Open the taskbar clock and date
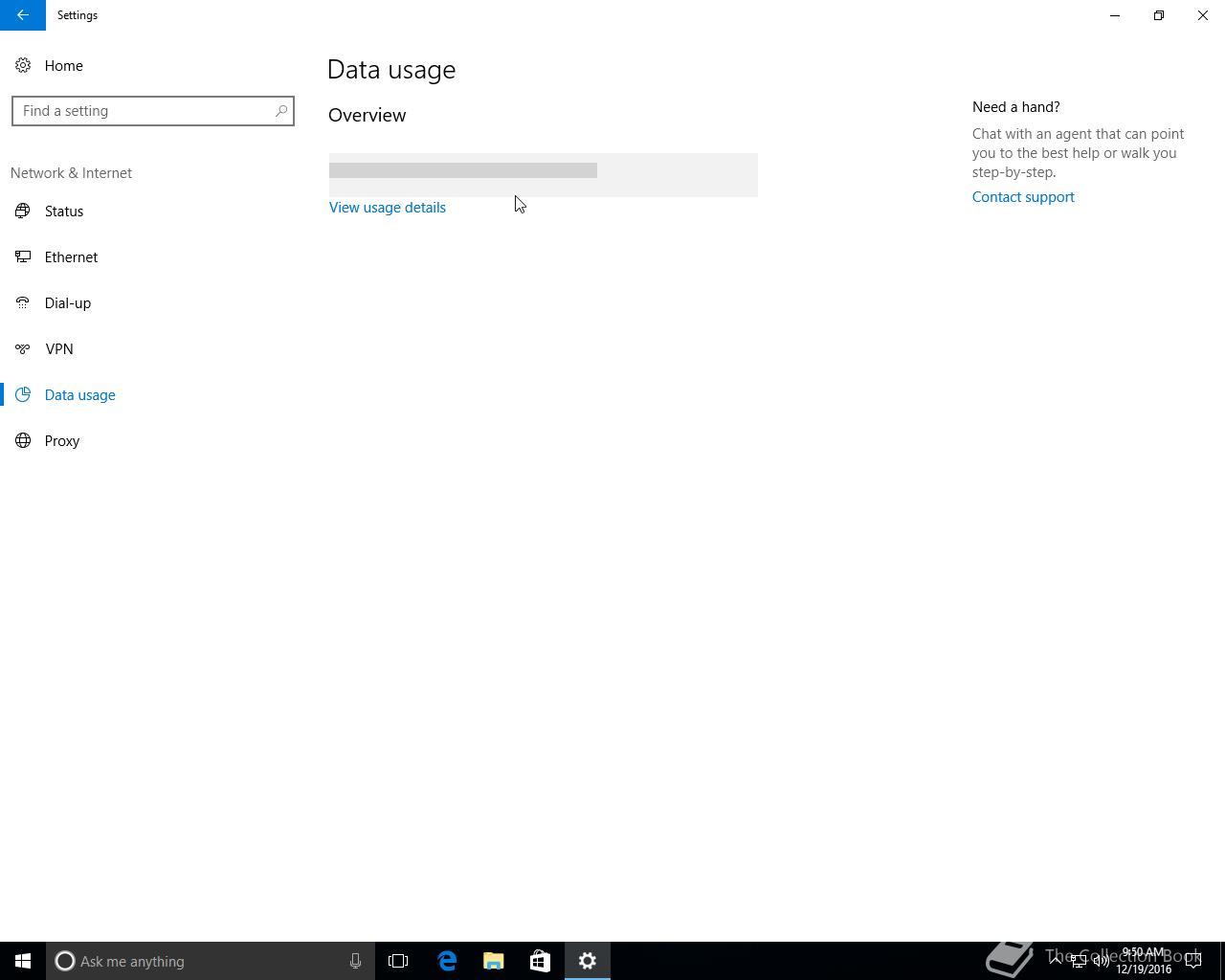Viewport: 1225px width, 980px height. [1144, 961]
